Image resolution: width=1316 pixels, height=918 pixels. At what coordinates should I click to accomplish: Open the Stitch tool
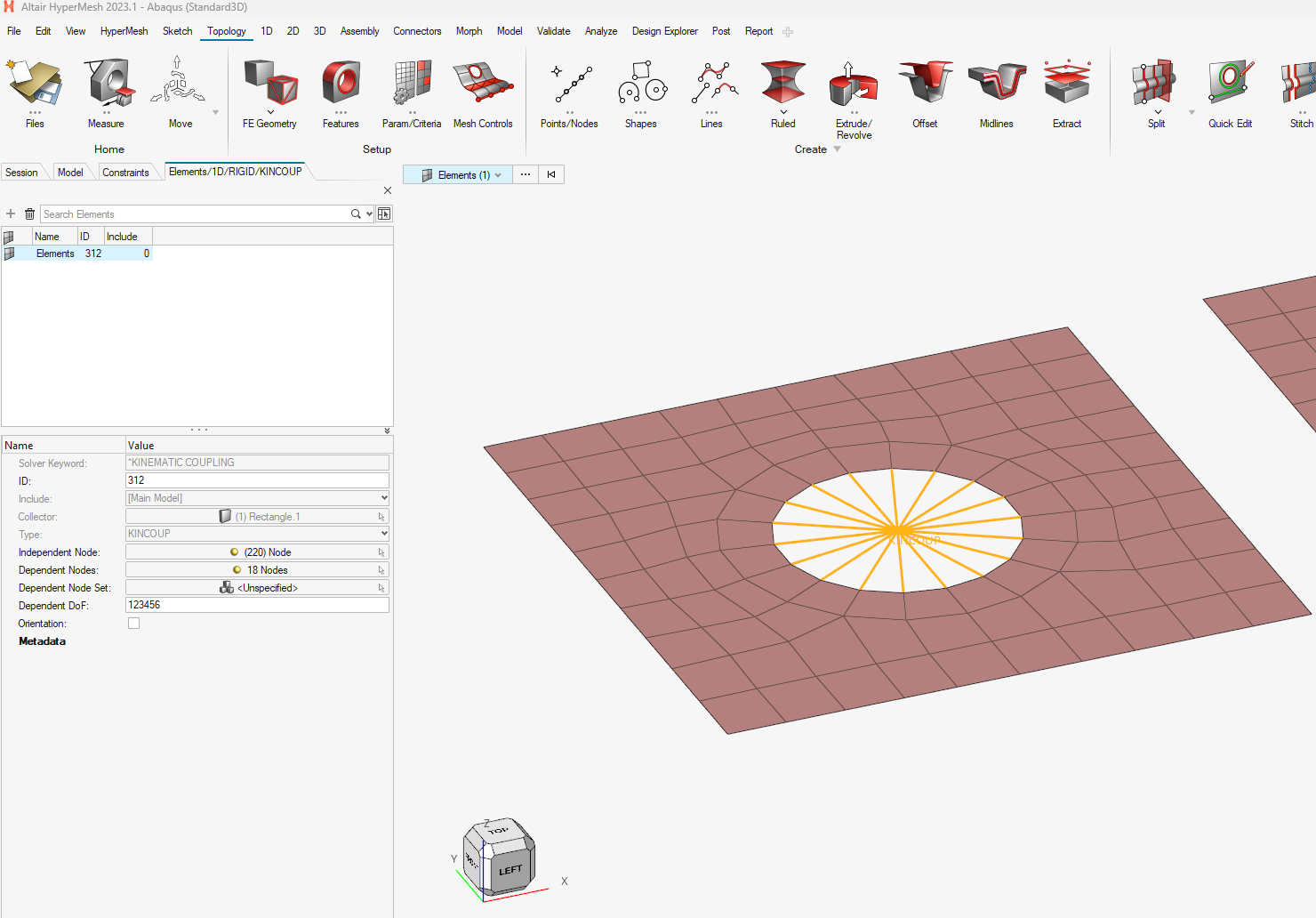click(1300, 93)
